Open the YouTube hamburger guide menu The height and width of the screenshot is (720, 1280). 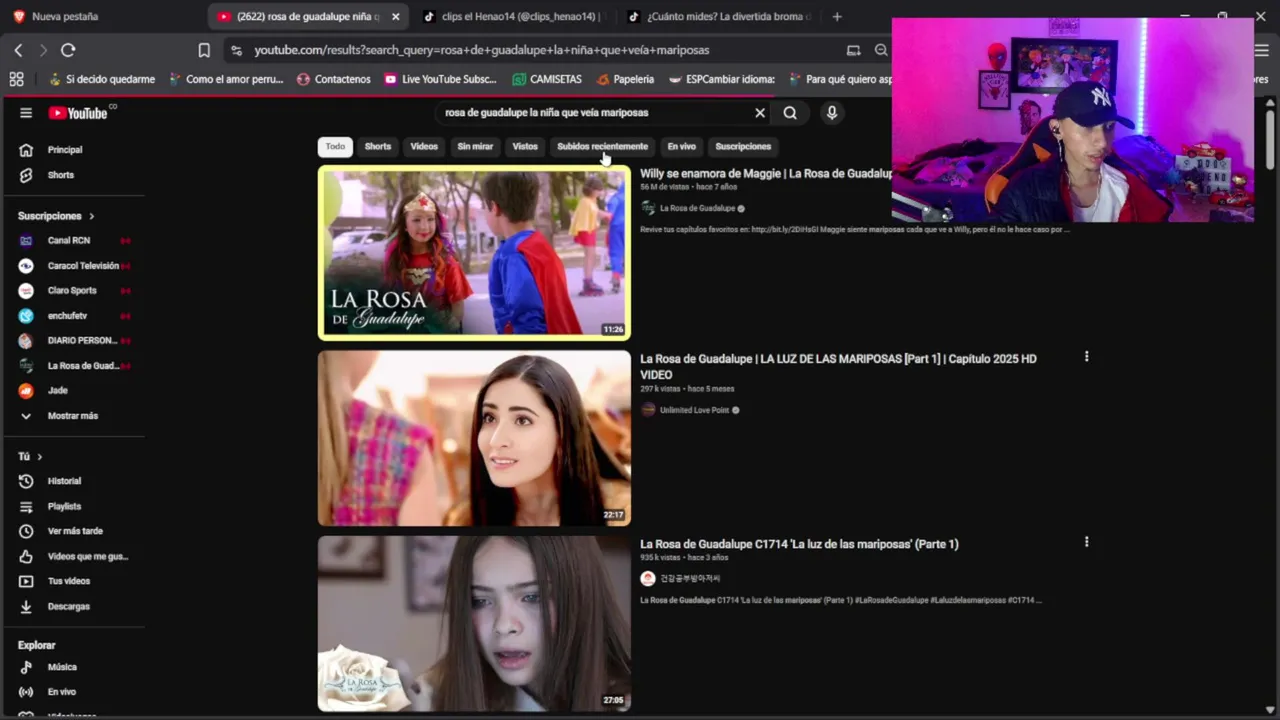26,113
